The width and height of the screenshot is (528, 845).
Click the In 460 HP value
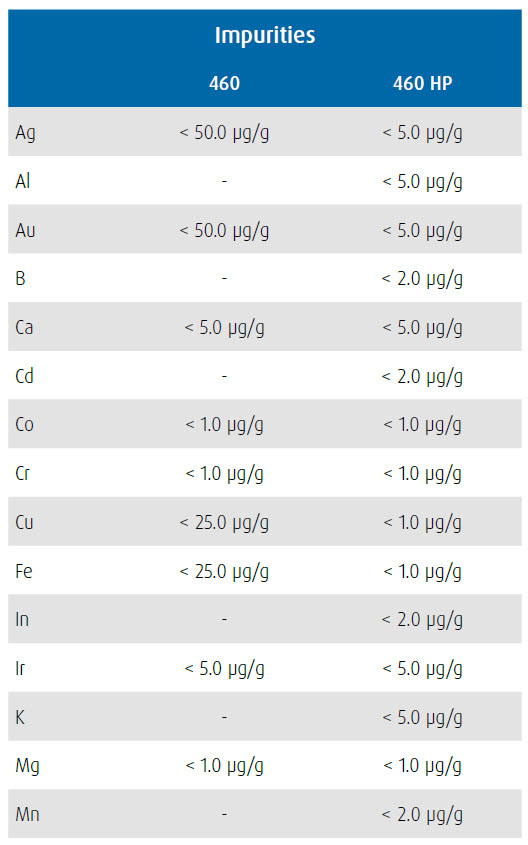click(x=422, y=620)
